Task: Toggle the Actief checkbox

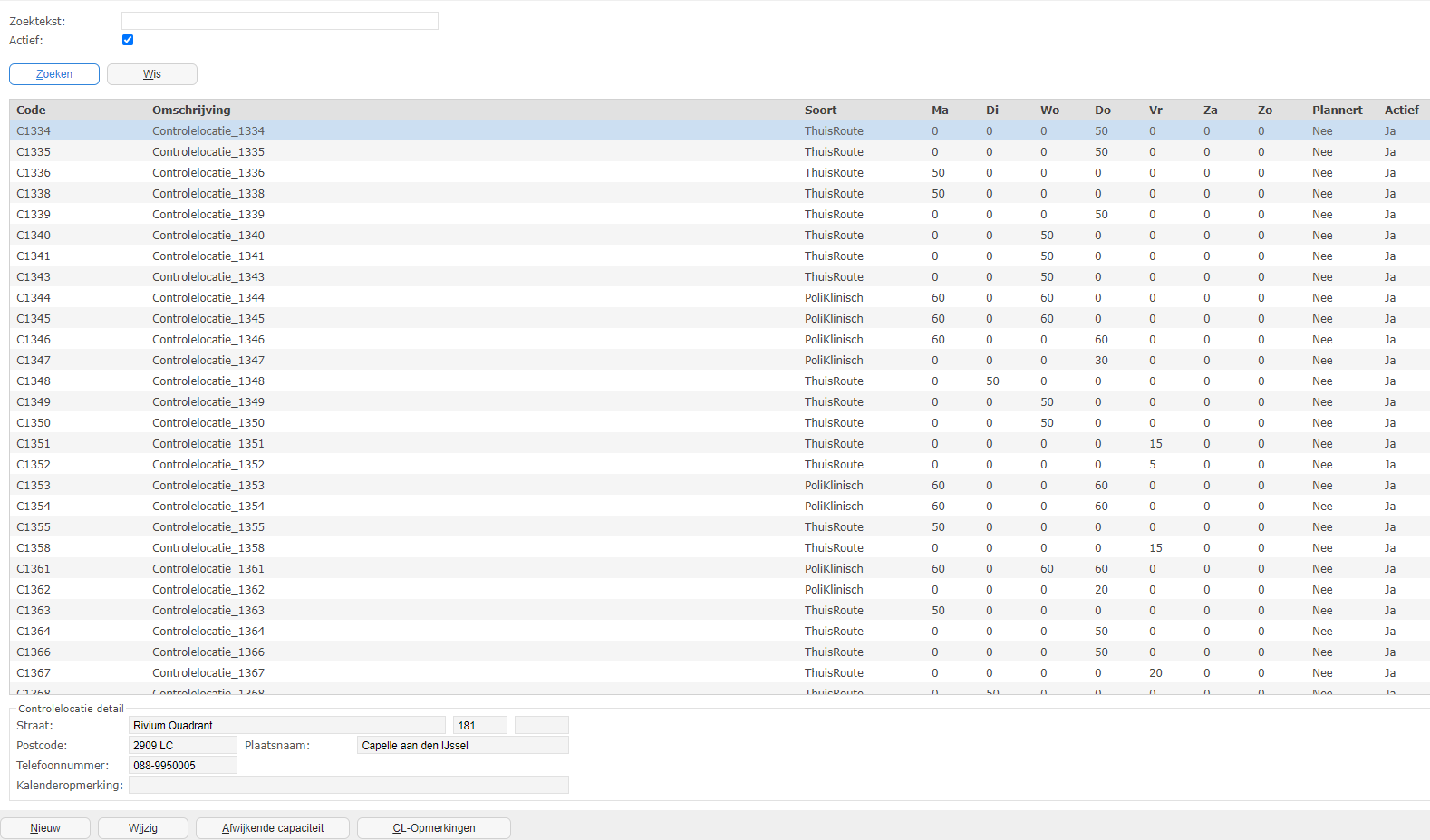Action: coord(128,40)
